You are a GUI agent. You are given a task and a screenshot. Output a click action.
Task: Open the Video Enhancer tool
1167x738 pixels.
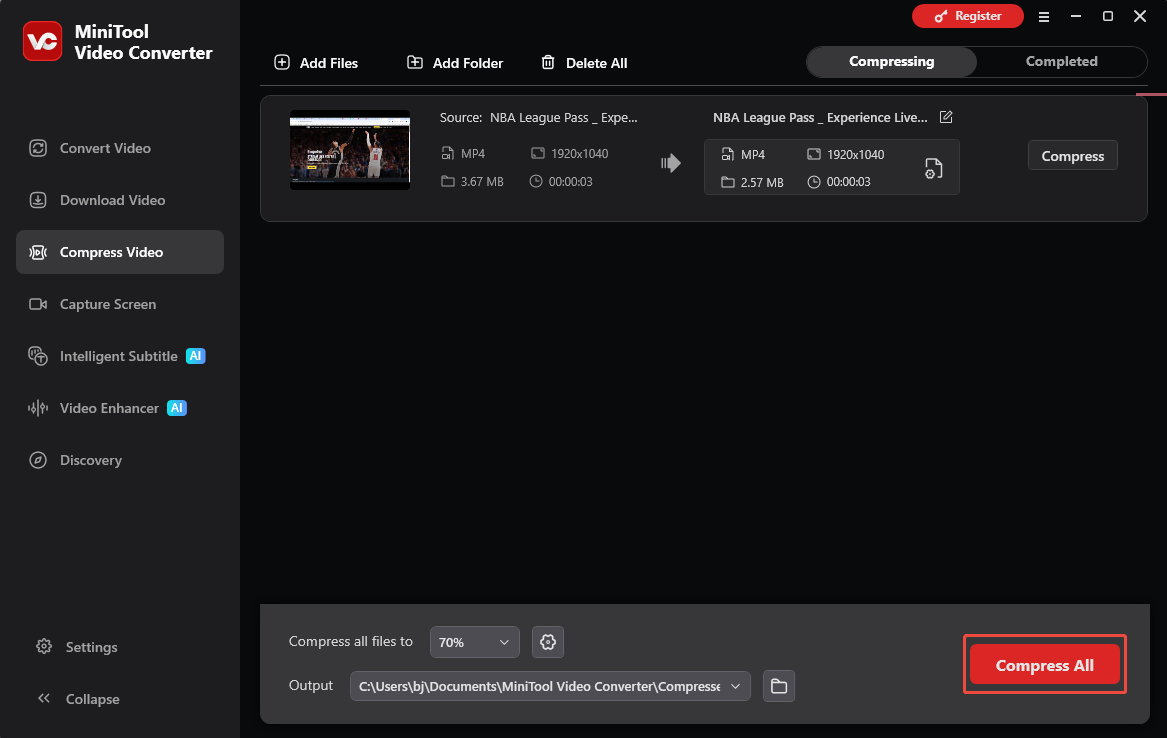[x=119, y=408]
